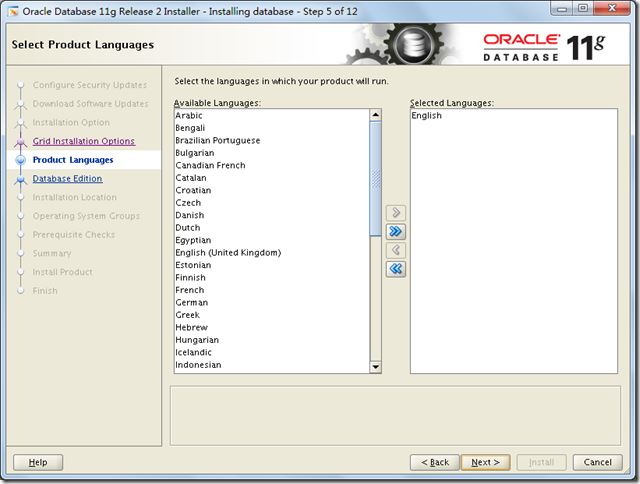Select Dutch in Available Languages
Viewport: 640px width, 484px height.
pos(272,228)
